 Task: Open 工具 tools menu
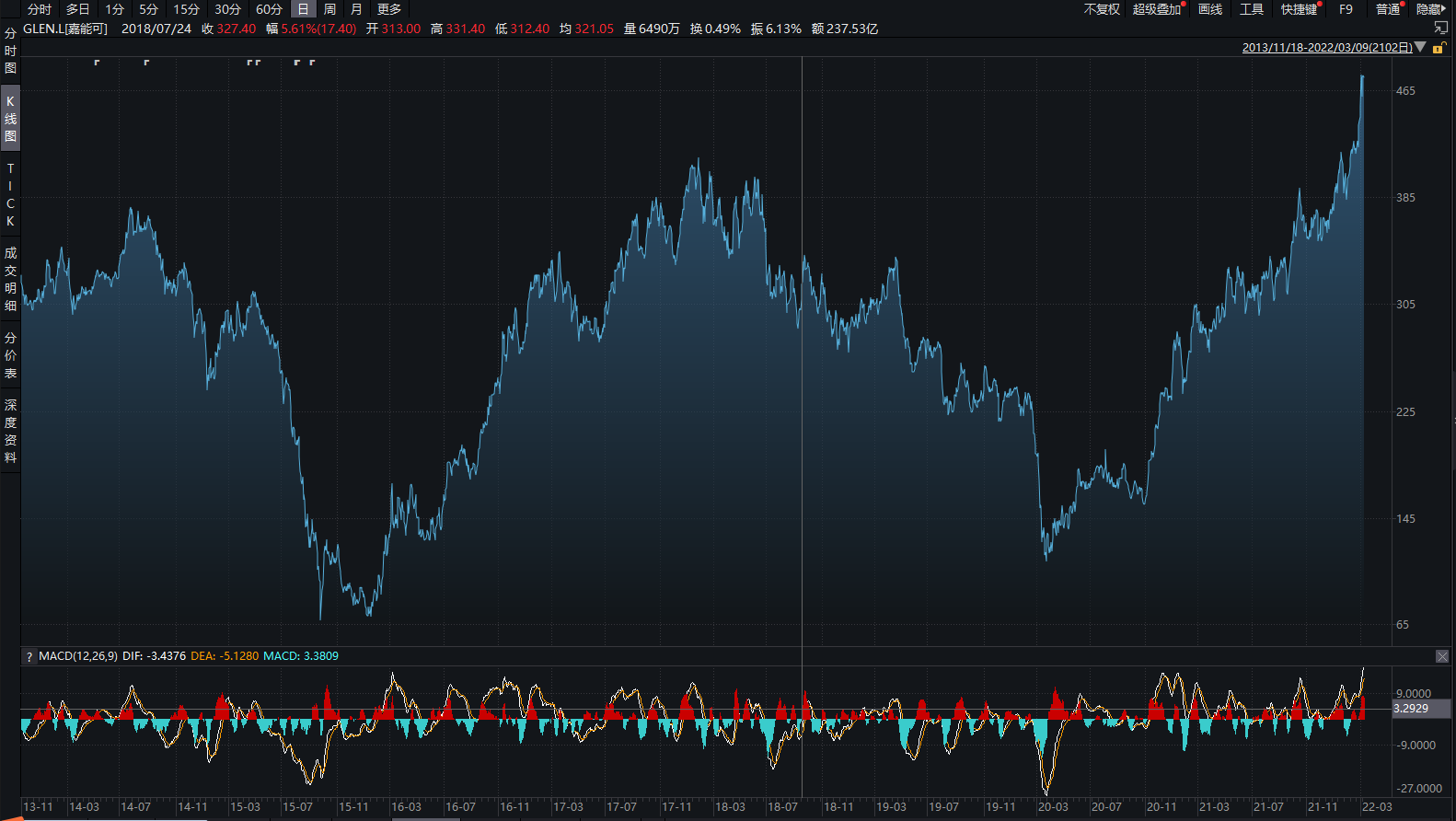click(1252, 9)
